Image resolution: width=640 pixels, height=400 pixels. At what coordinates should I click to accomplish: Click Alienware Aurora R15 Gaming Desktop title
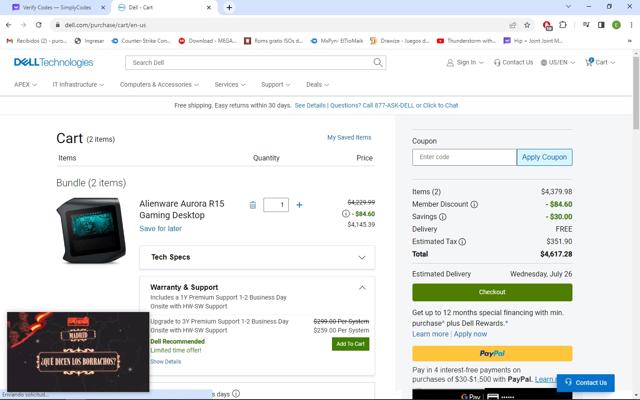point(182,209)
